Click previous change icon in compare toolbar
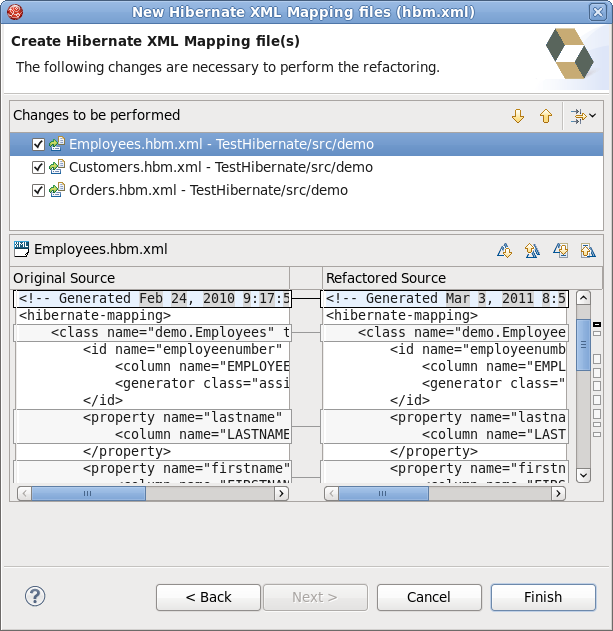 587,250
